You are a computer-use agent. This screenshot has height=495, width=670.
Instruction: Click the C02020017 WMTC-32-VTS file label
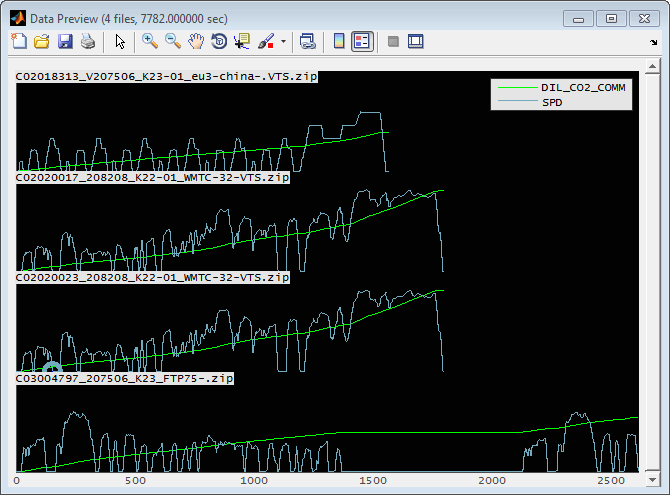coord(153,177)
